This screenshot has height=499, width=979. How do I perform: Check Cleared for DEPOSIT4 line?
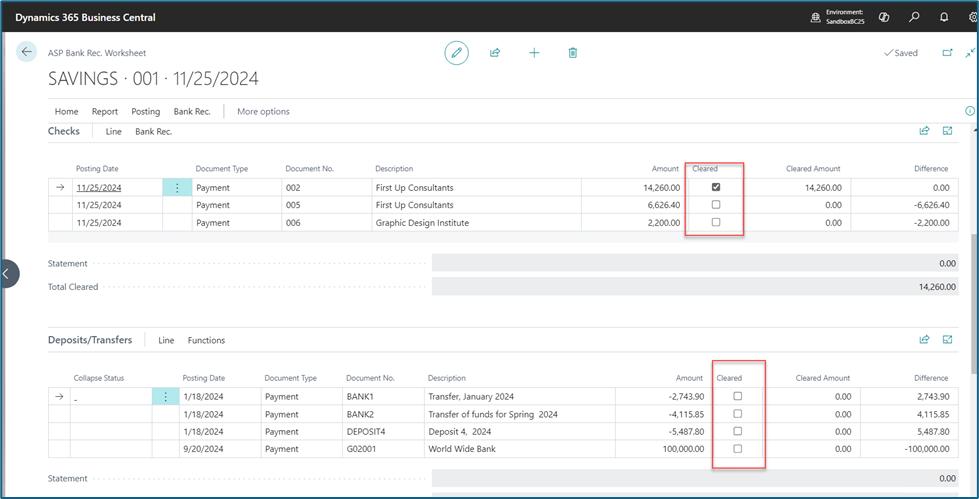[x=737, y=431]
